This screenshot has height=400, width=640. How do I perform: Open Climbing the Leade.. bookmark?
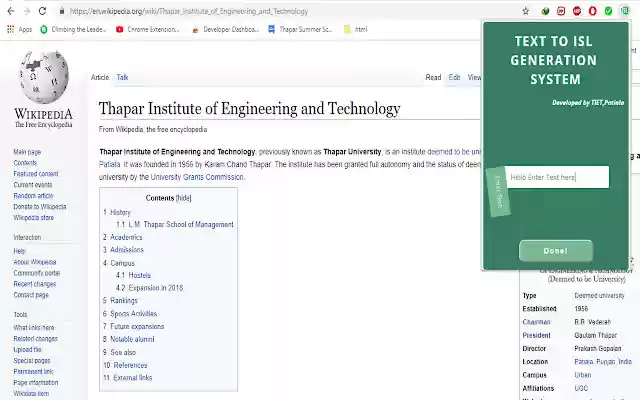click(x=73, y=29)
